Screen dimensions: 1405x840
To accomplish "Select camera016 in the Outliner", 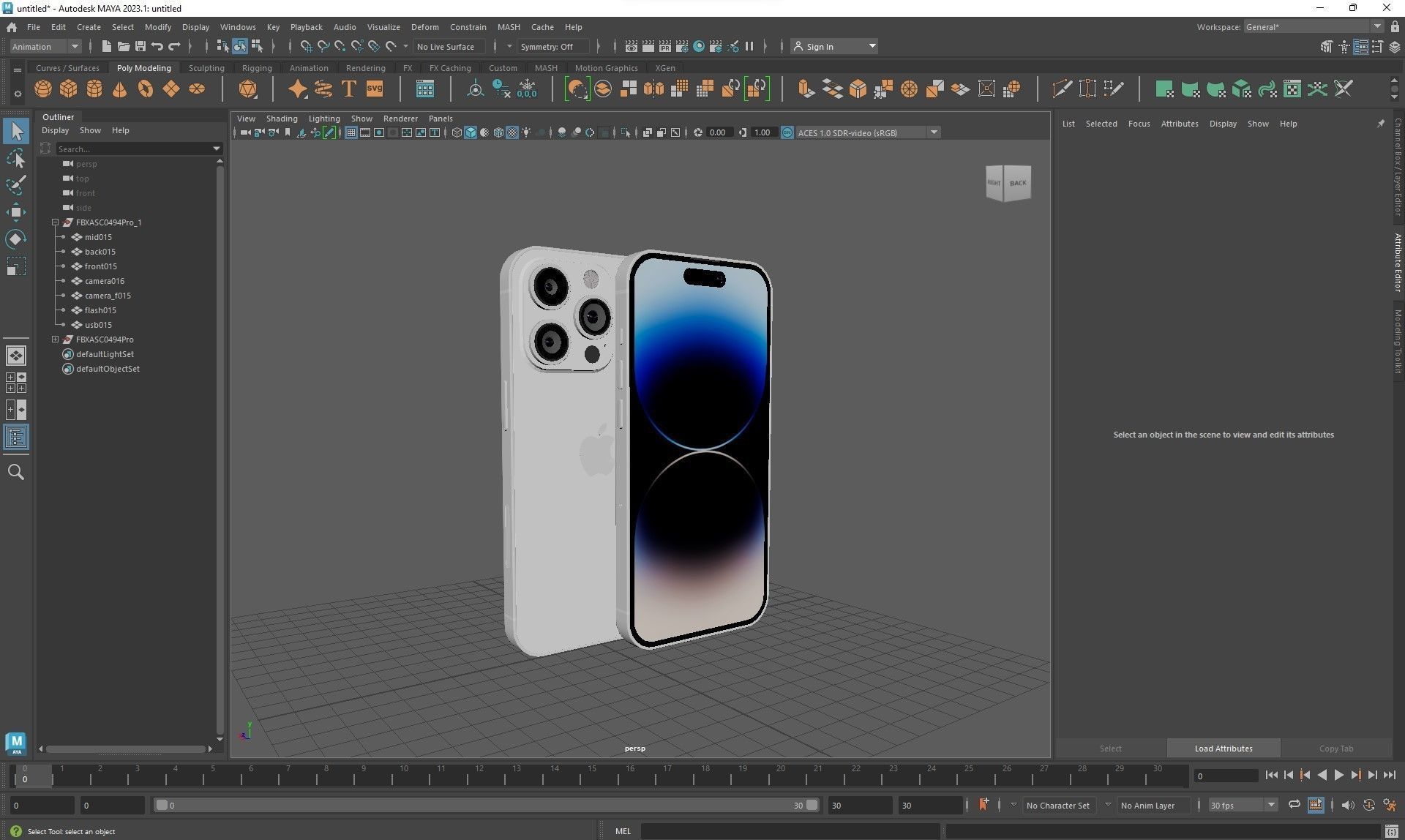I will click(105, 281).
